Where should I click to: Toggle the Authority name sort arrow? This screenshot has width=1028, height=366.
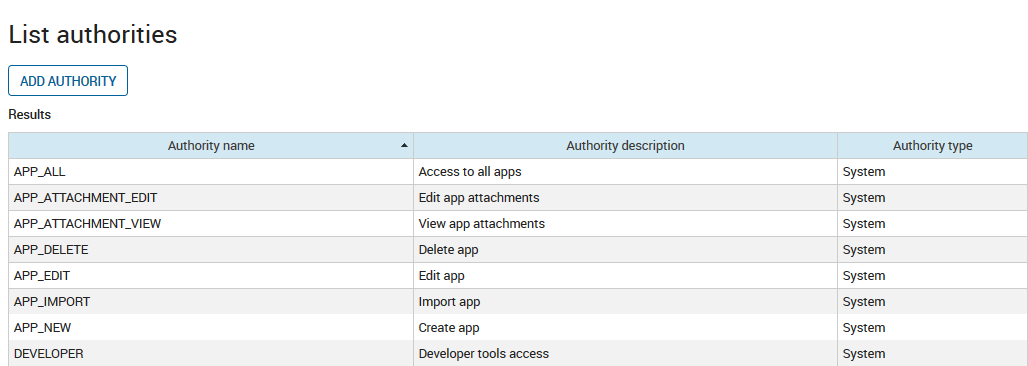(405, 145)
